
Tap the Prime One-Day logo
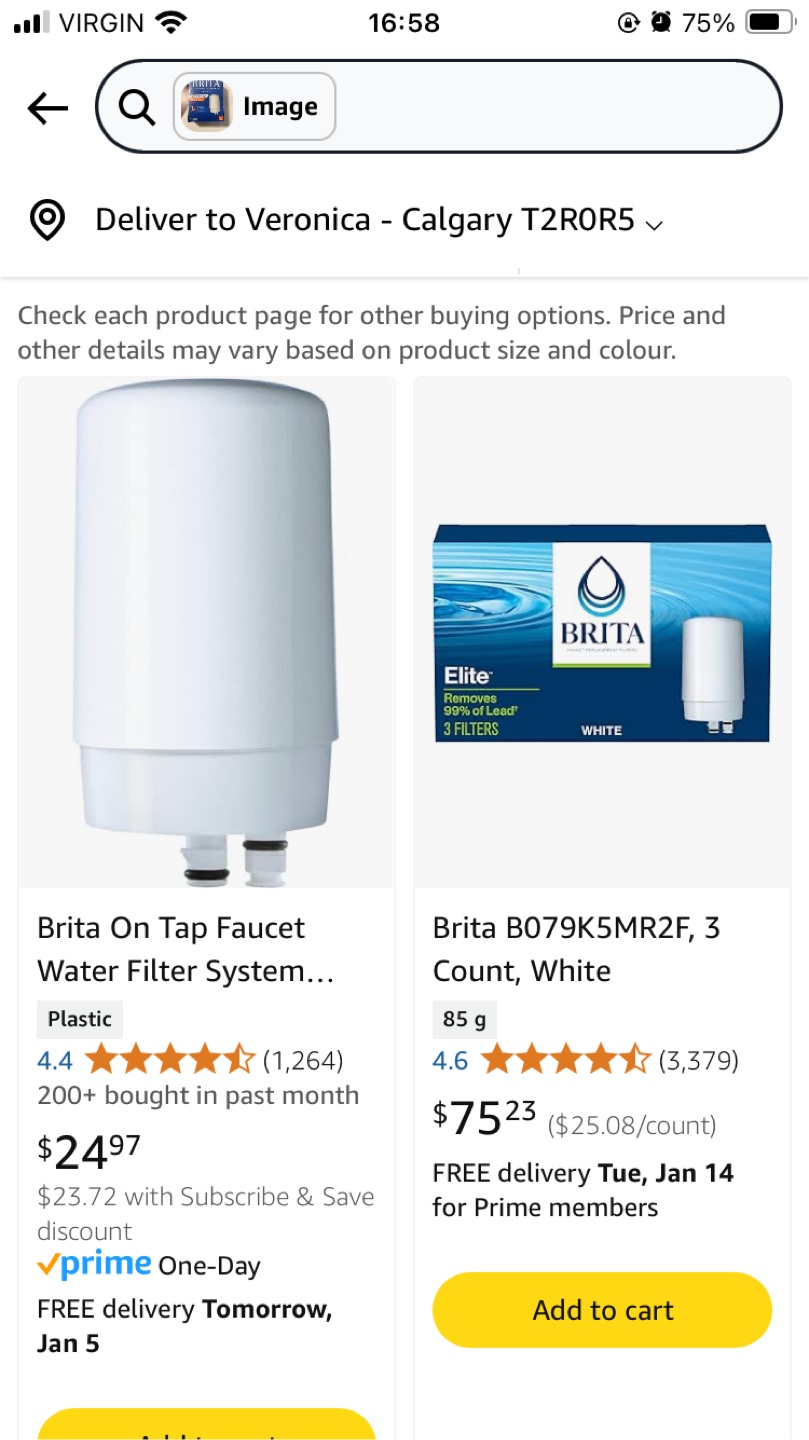pos(95,1265)
